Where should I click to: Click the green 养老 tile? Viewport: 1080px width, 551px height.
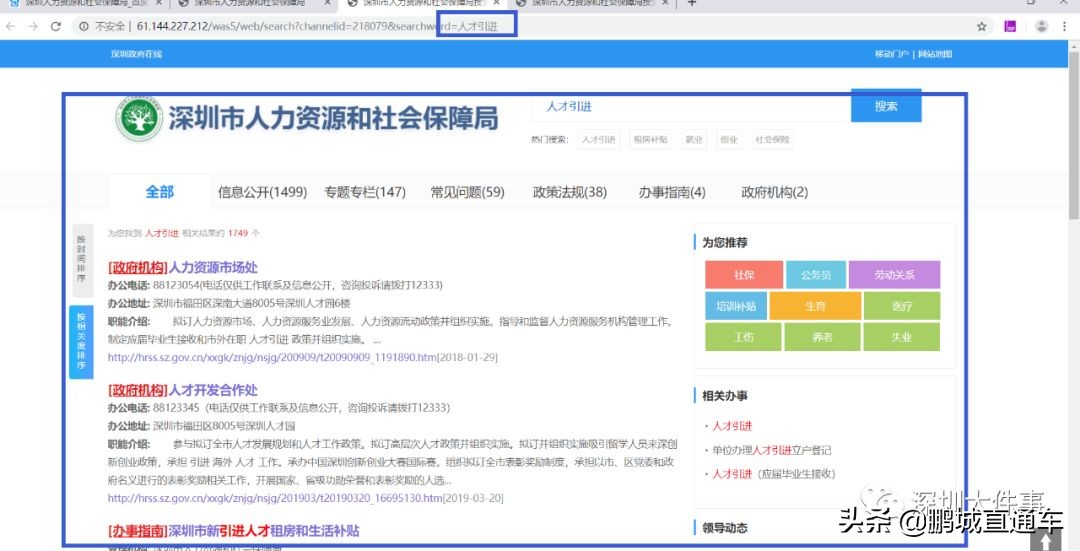tap(822, 337)
